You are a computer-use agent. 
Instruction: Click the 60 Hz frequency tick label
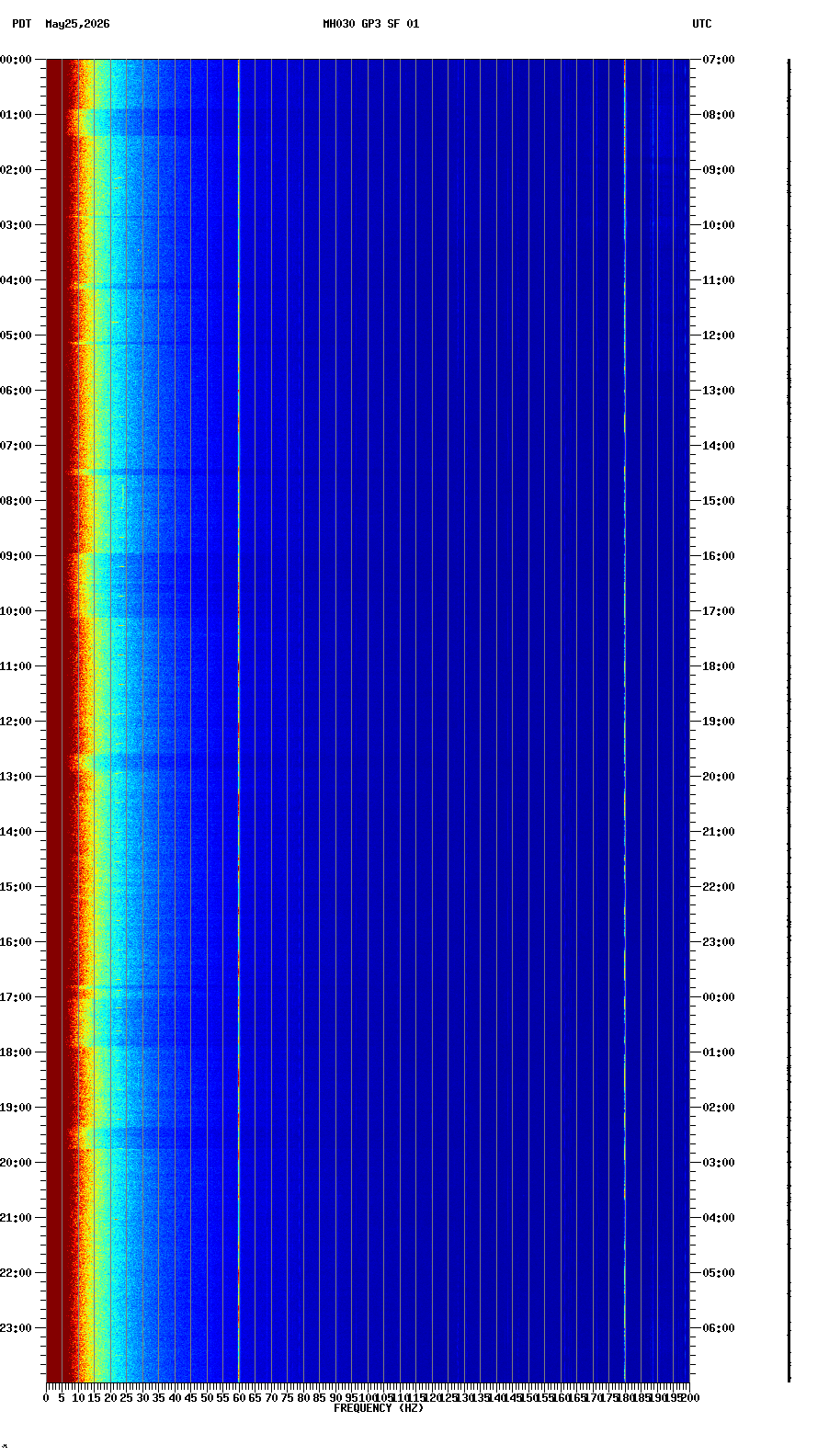(x=239, y=1398)
